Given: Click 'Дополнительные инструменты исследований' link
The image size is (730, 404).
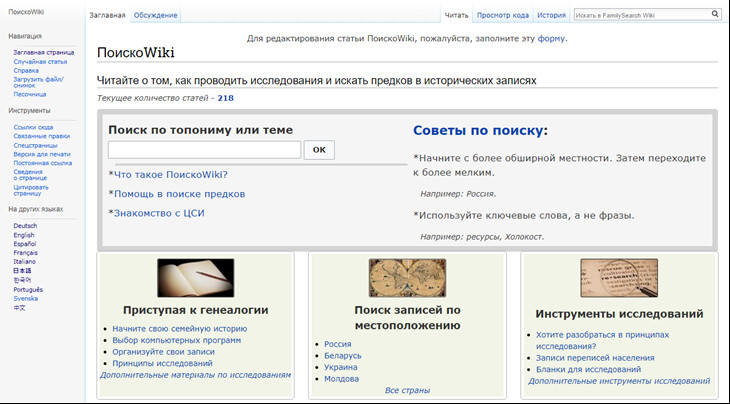Looking at the screenshot, I should (619, 381).
